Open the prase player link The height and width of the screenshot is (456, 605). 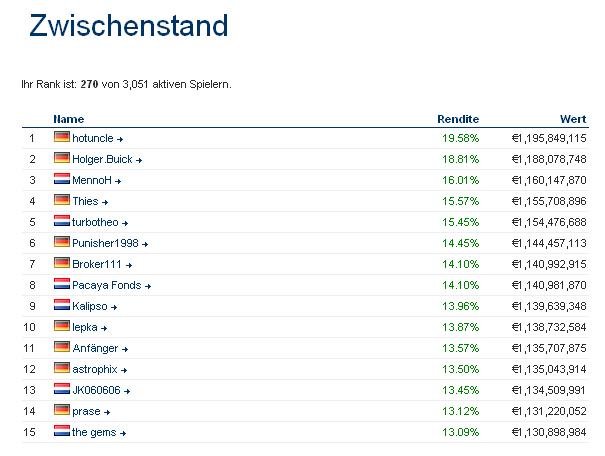pyautogui.click(x=86, y=411)
